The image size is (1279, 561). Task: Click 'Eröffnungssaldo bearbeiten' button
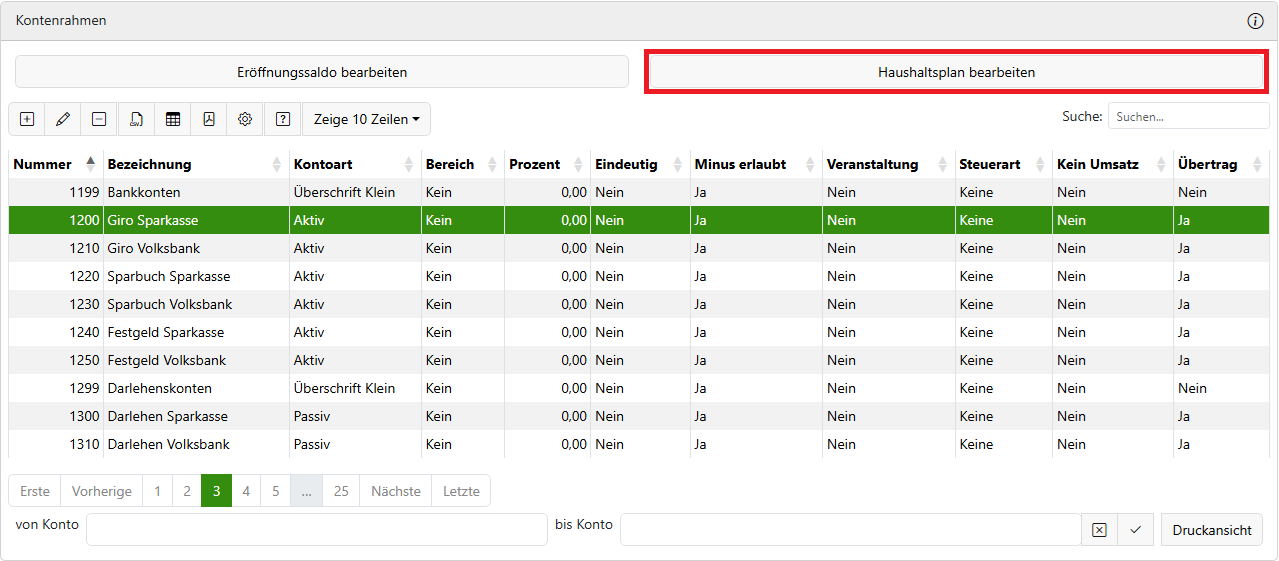(322, 72)
